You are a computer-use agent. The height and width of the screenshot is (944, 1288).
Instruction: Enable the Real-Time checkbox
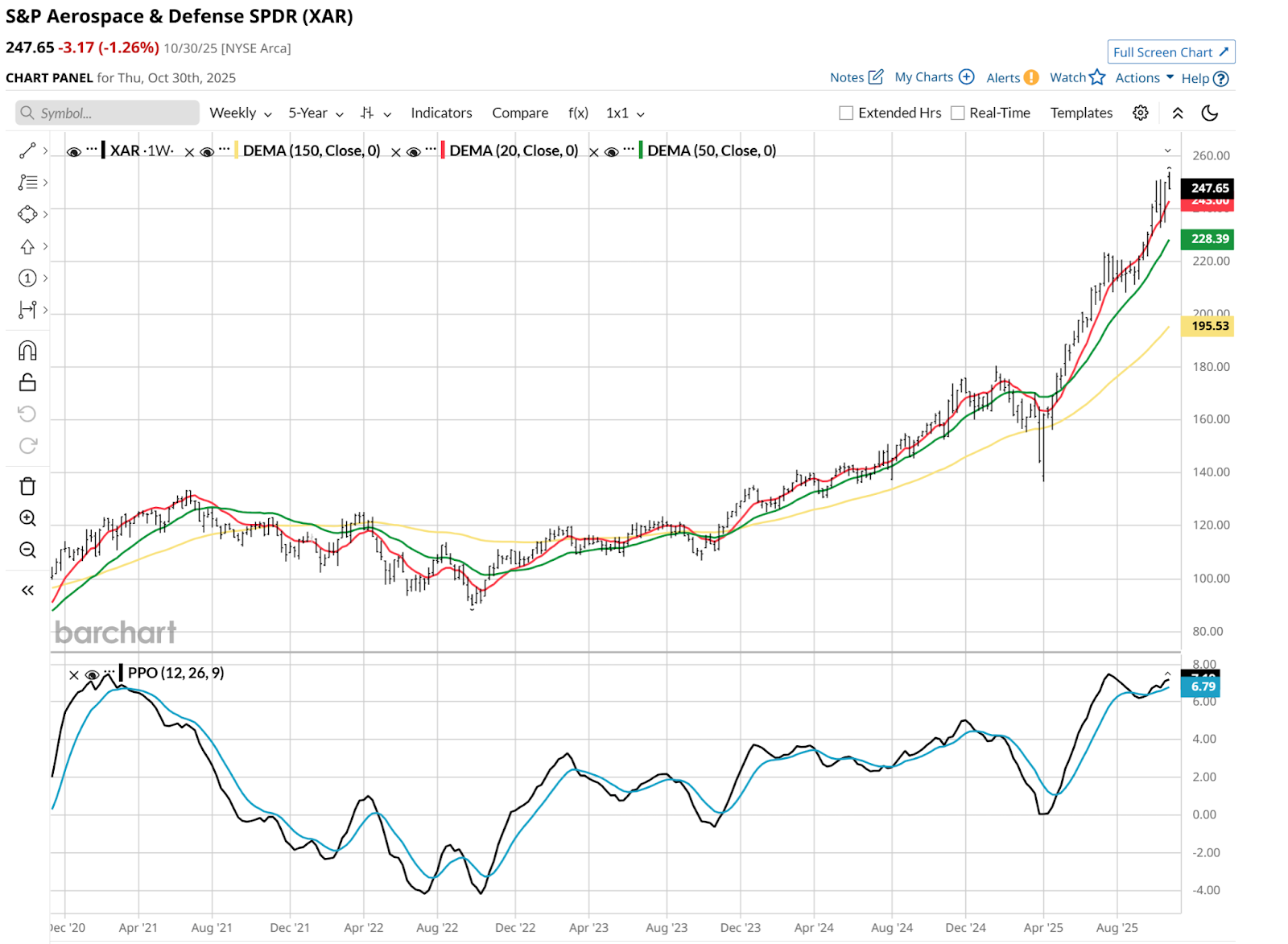point(957,113)
